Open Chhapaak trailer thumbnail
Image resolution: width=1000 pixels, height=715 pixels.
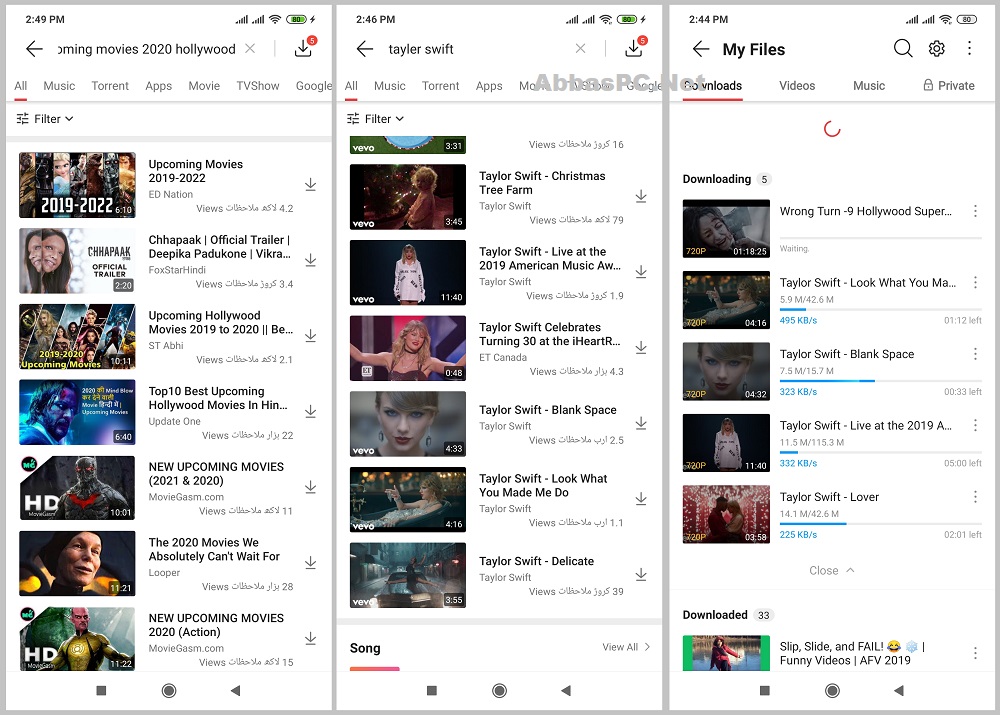pos(77,261)
